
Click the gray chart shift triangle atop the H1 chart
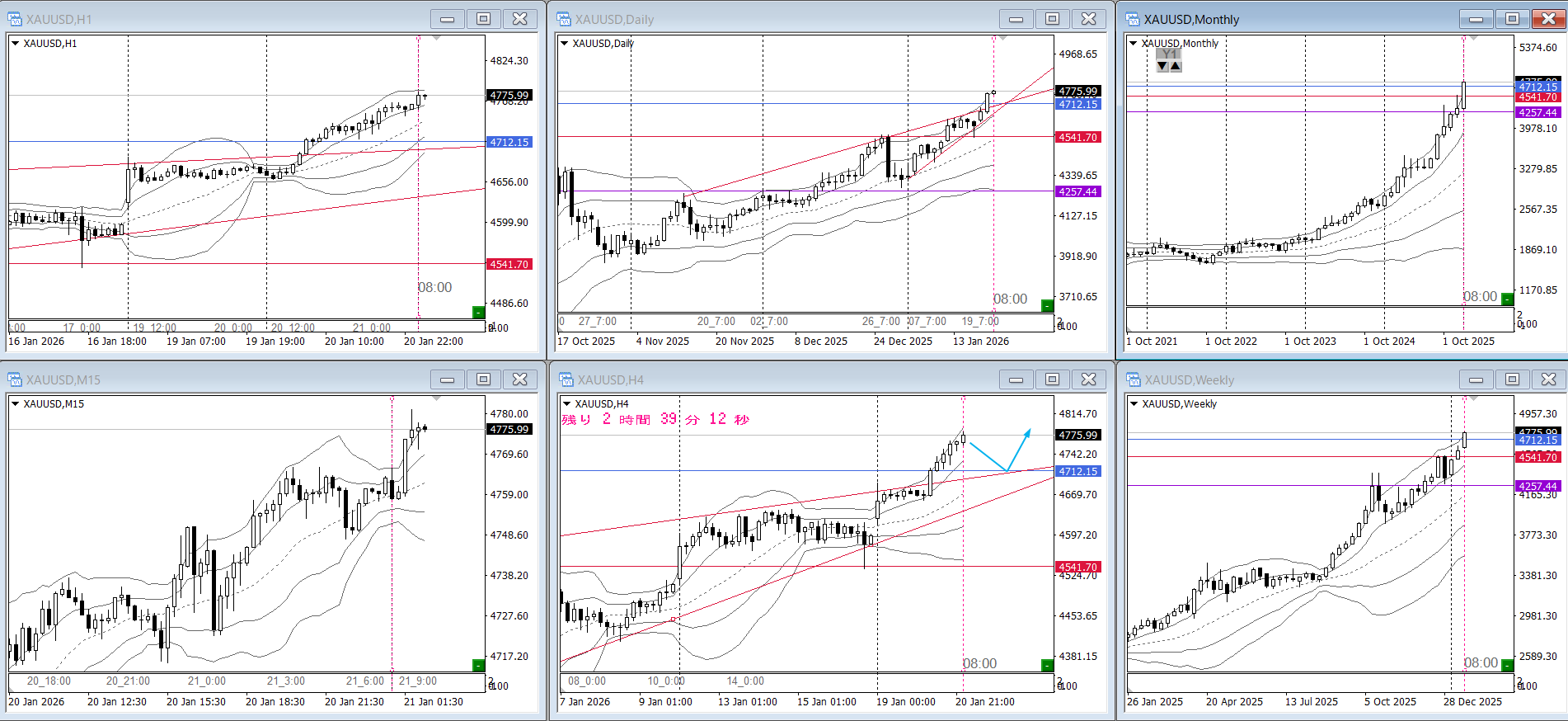[x=437, y=38]
